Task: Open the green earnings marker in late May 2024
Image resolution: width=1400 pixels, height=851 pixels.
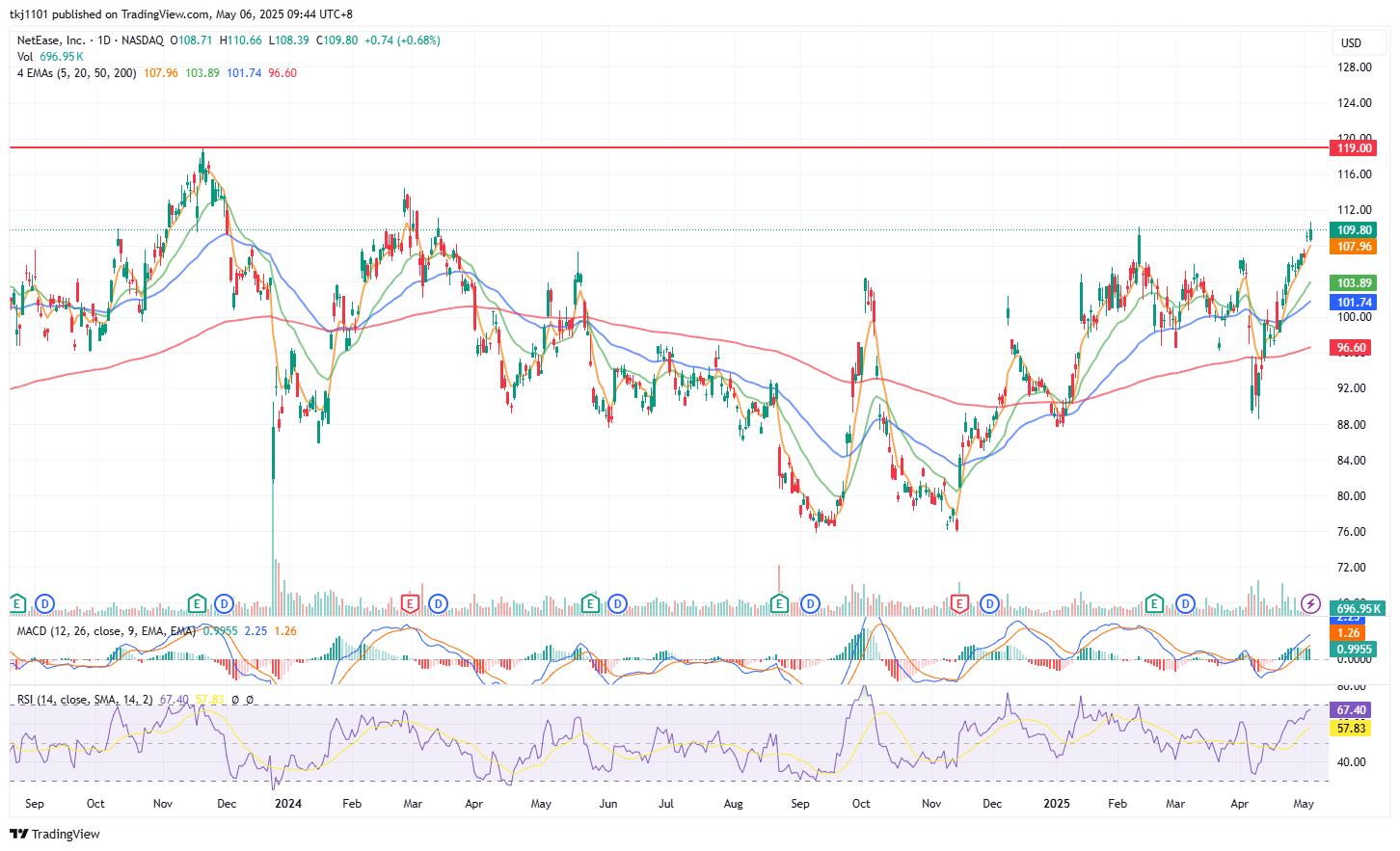Action: (x=590, y=604)
